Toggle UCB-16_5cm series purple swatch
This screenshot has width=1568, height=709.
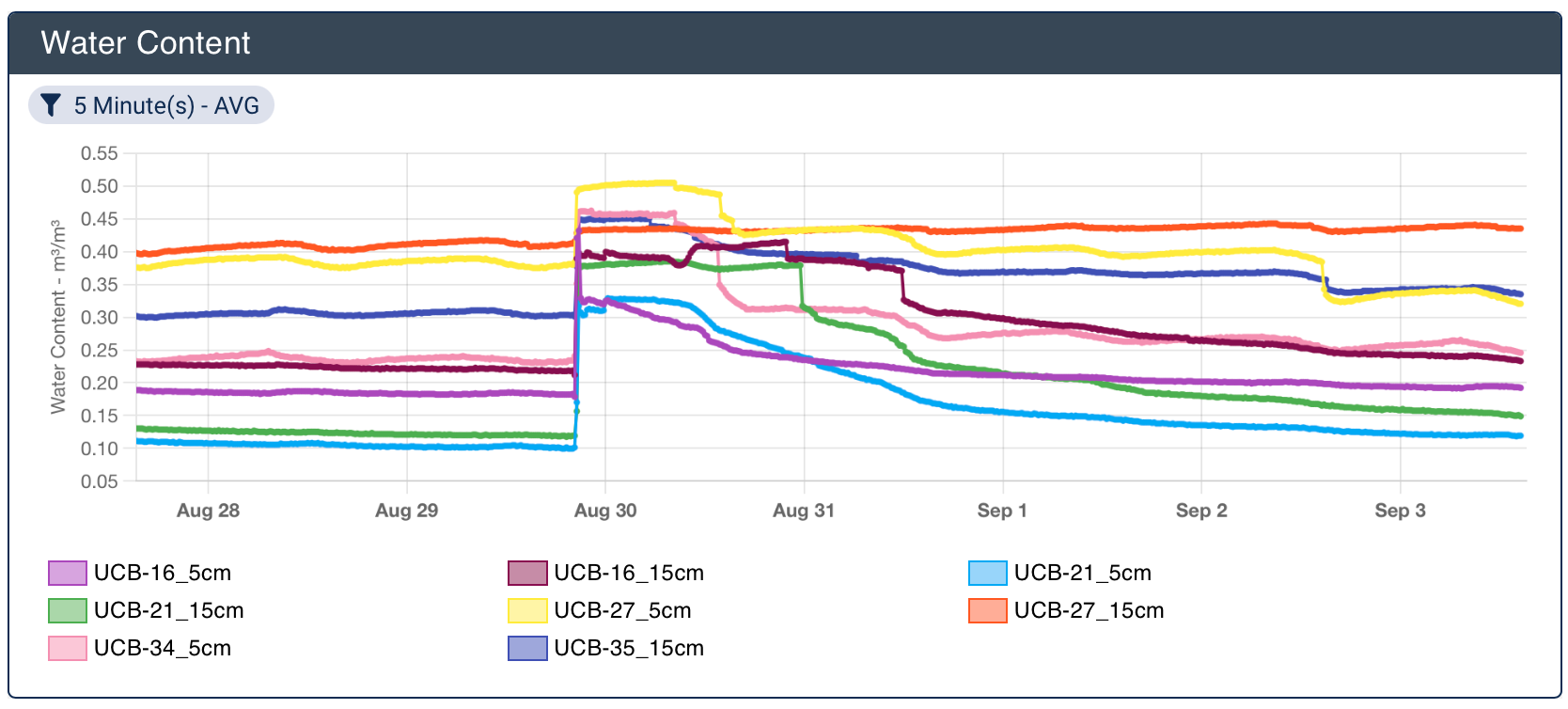[67, 573]
